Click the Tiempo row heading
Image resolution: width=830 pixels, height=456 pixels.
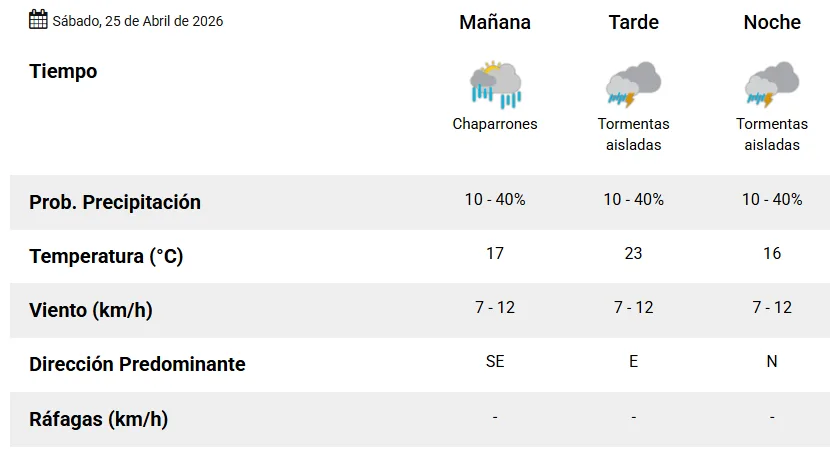click(x=63, y=72)
